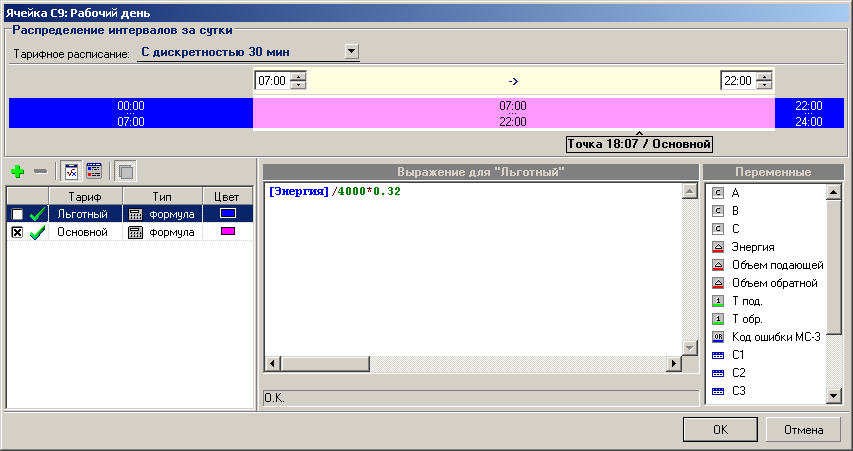Select variable B constant icon
This screenshot has height=451, width=853.
tap(718, 211)
